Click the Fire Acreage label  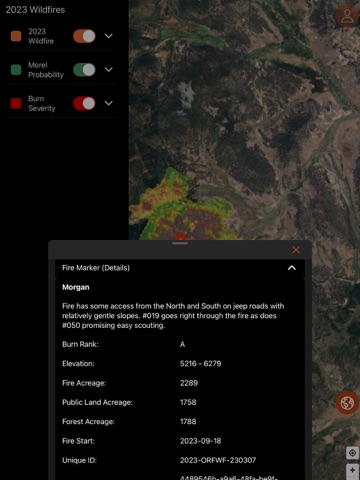pos(84,383)
